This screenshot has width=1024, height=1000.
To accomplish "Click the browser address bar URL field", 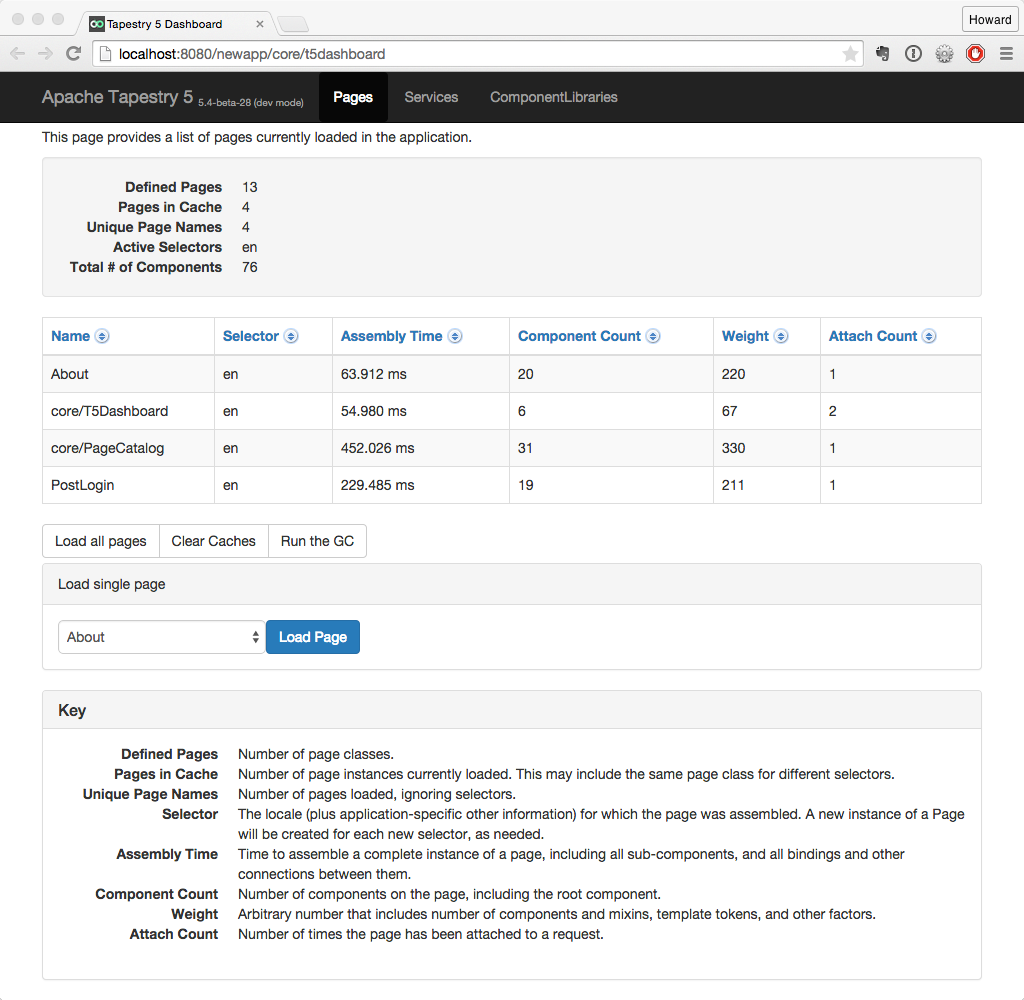I will [x=470, y=54].
